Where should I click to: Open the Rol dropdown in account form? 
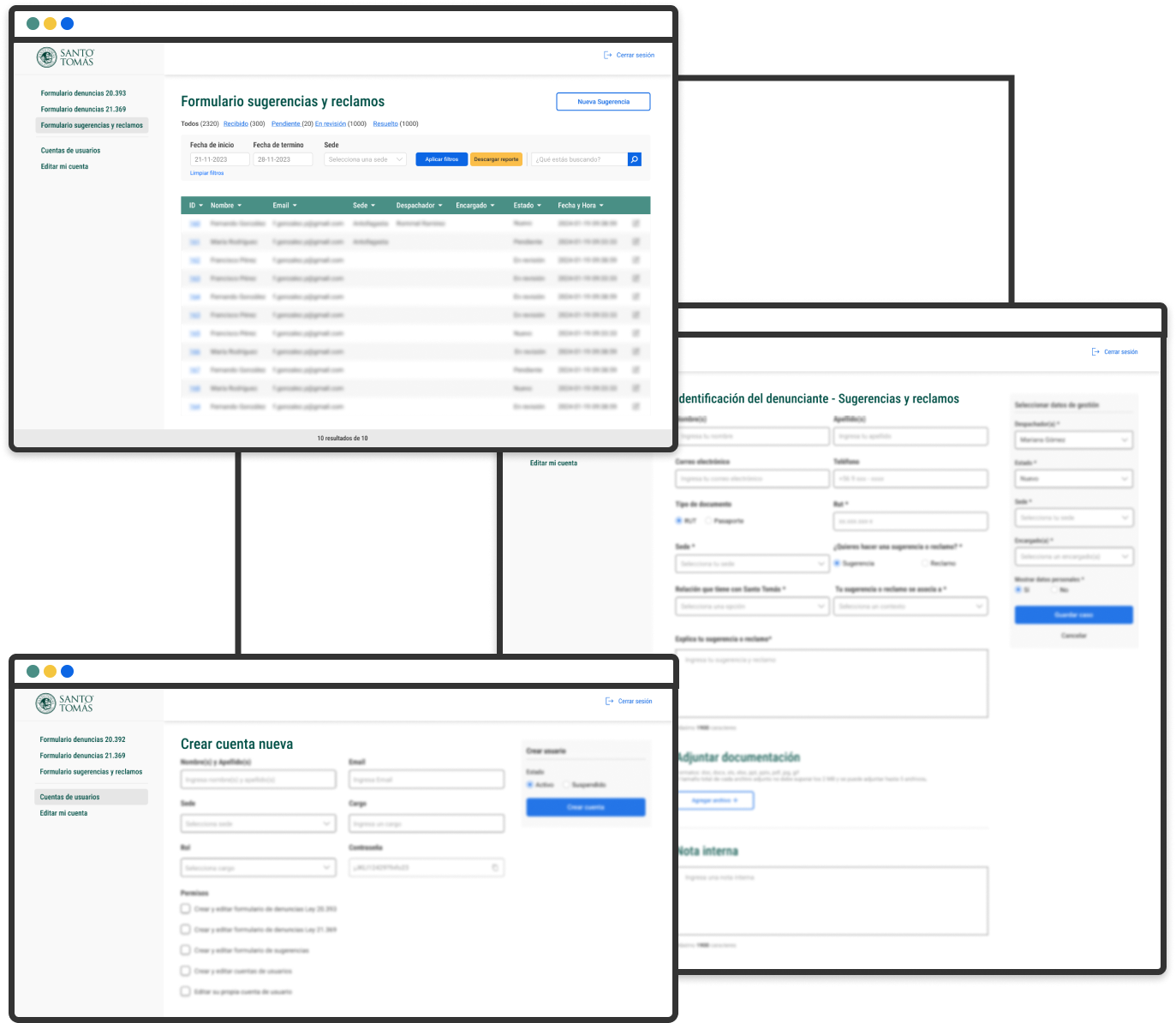click(x=258, y=868)
